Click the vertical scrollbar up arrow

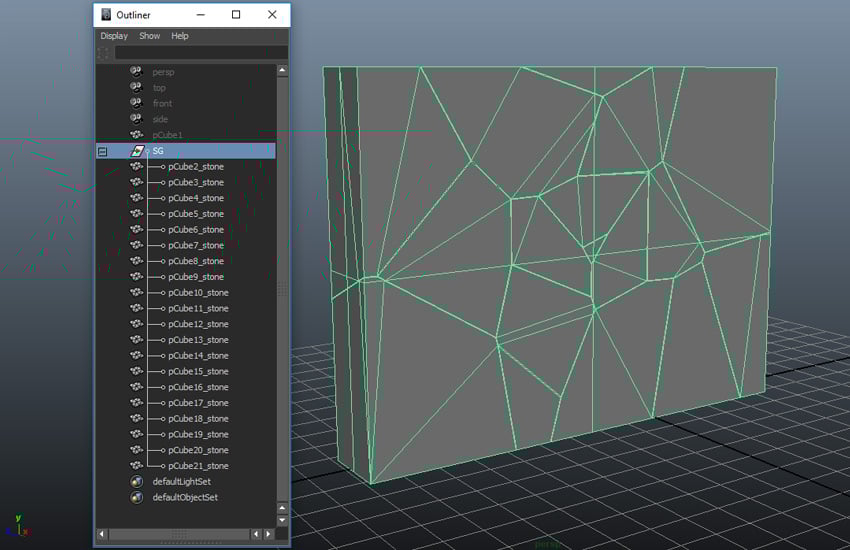coord(282,71)
